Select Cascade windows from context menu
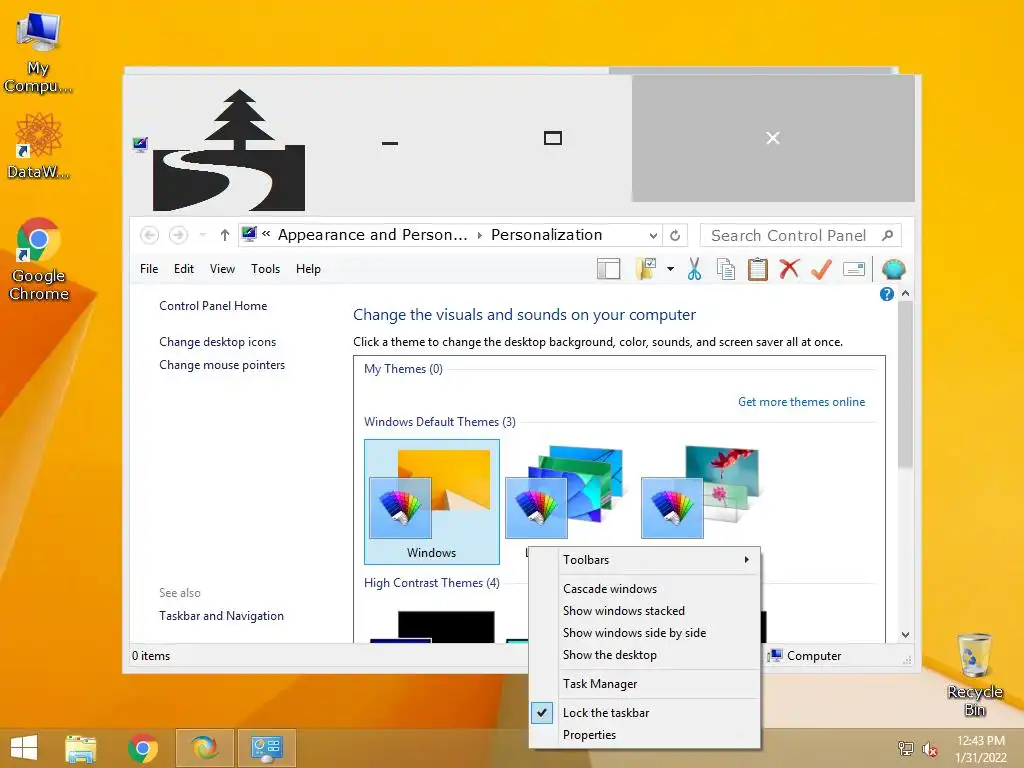 pos(645,588)
